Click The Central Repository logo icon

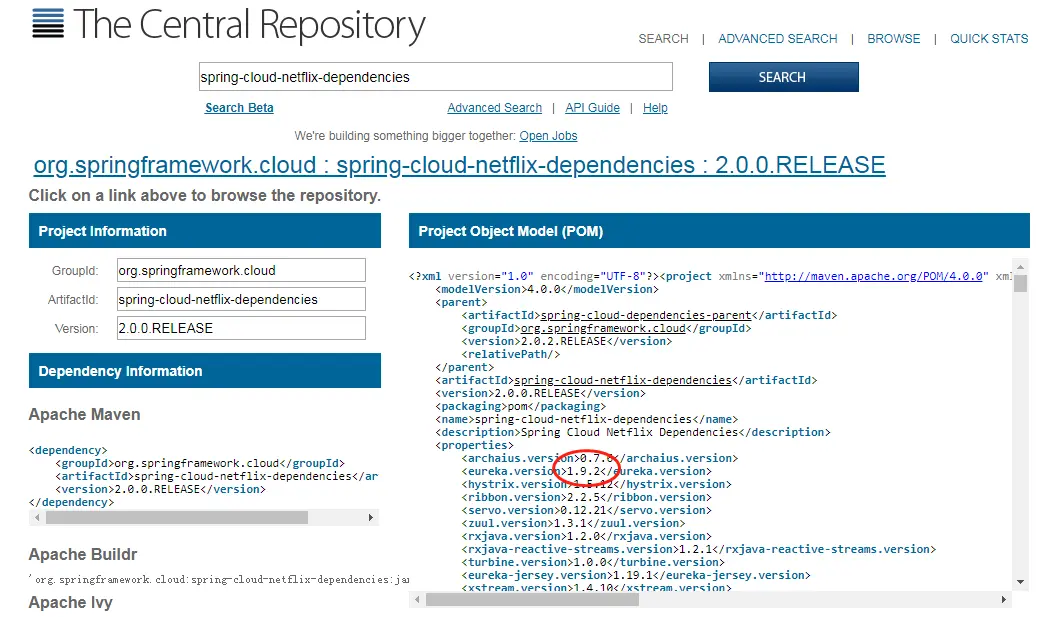(48, 23)
